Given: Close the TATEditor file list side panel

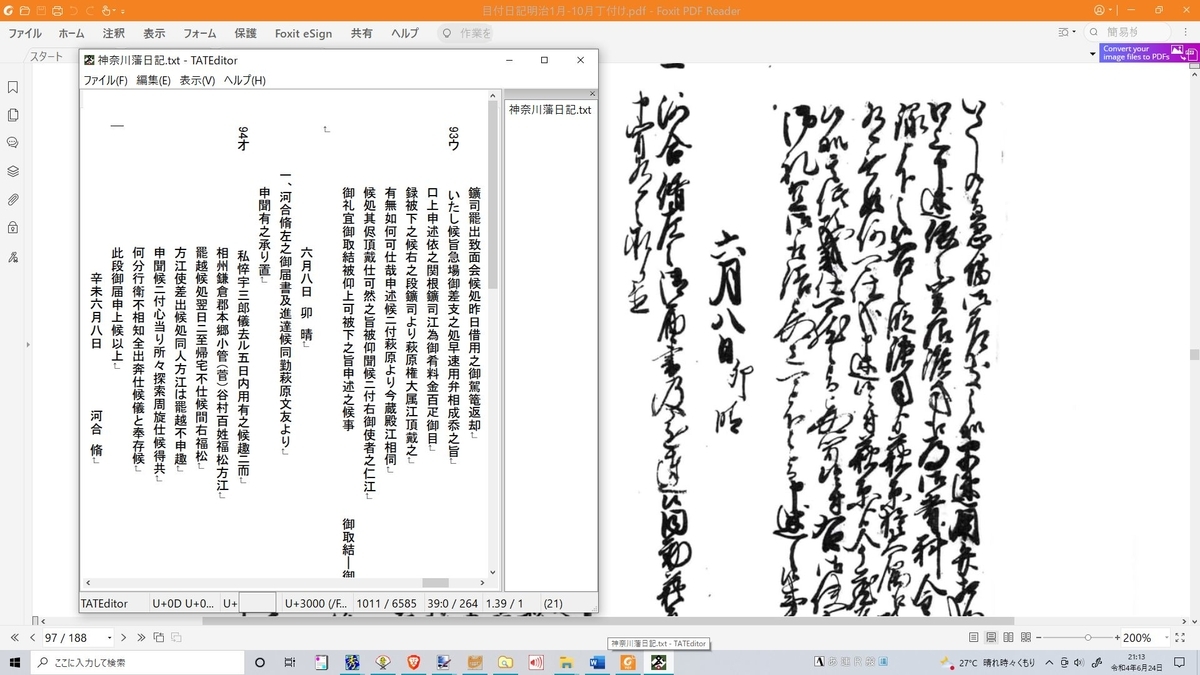Looking at the screenshot, I should tap(591, 93).
